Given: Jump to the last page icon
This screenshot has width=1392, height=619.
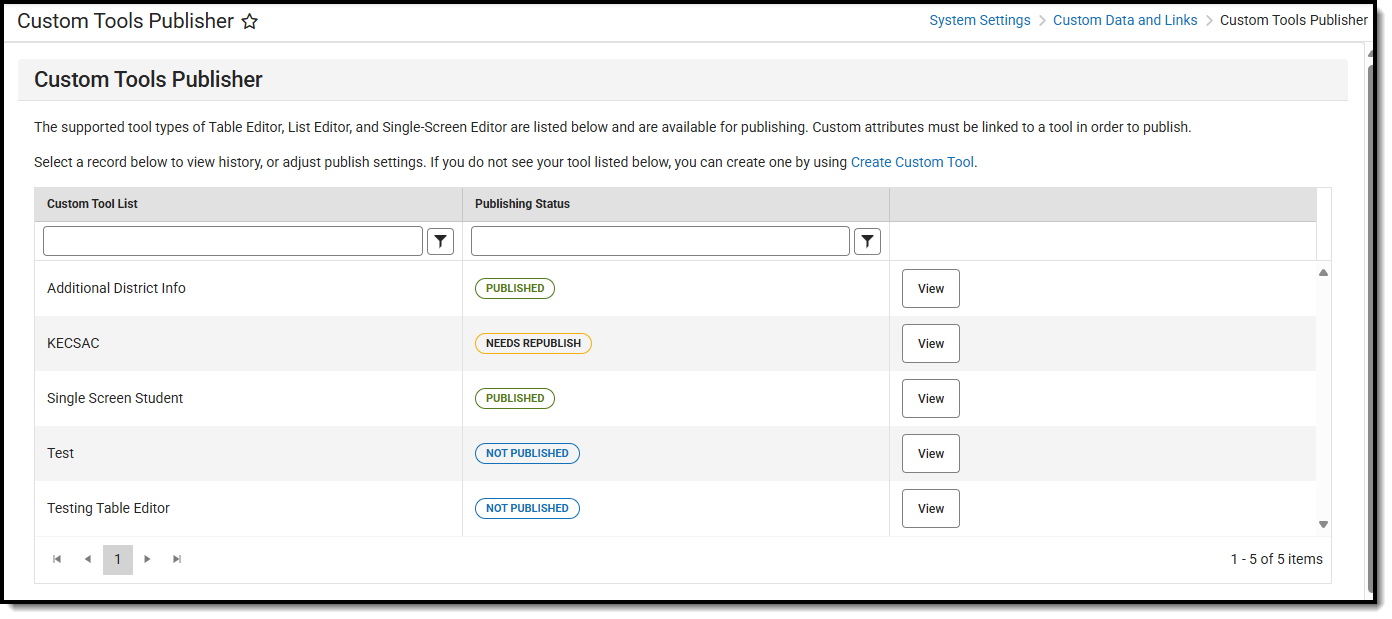Looking at the screenshot, I should pyautogui.click(x=177, y=559).
